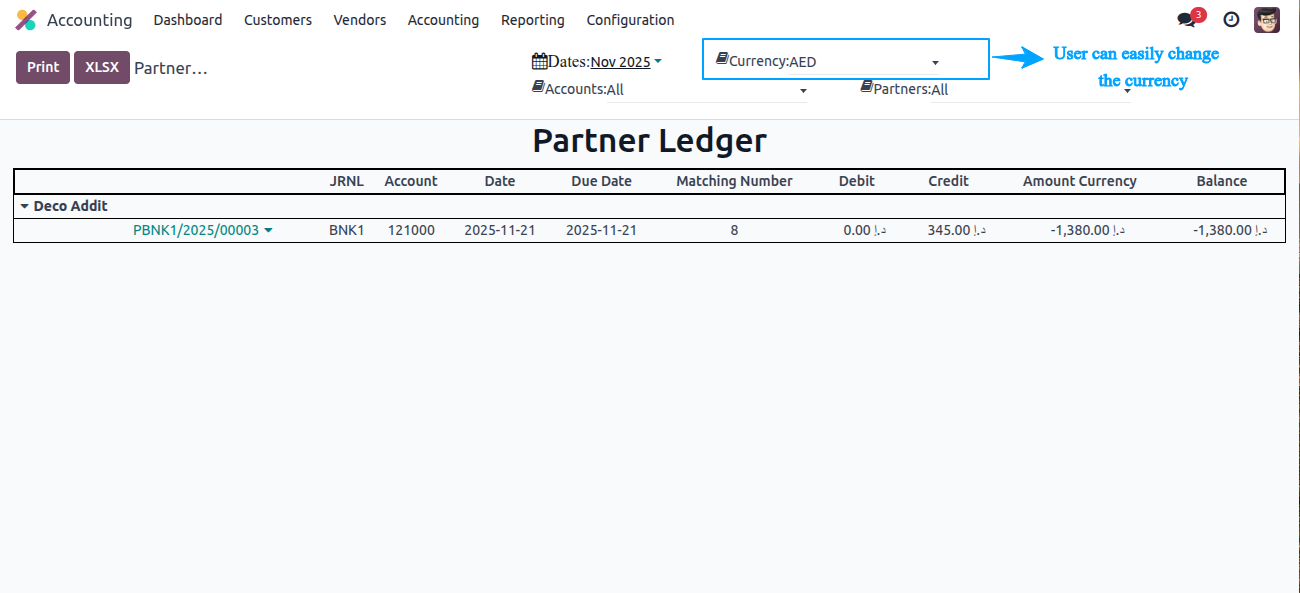
Task: Select the matching number 8 cell
Action: pyautogui.click(x=734, y=230)
